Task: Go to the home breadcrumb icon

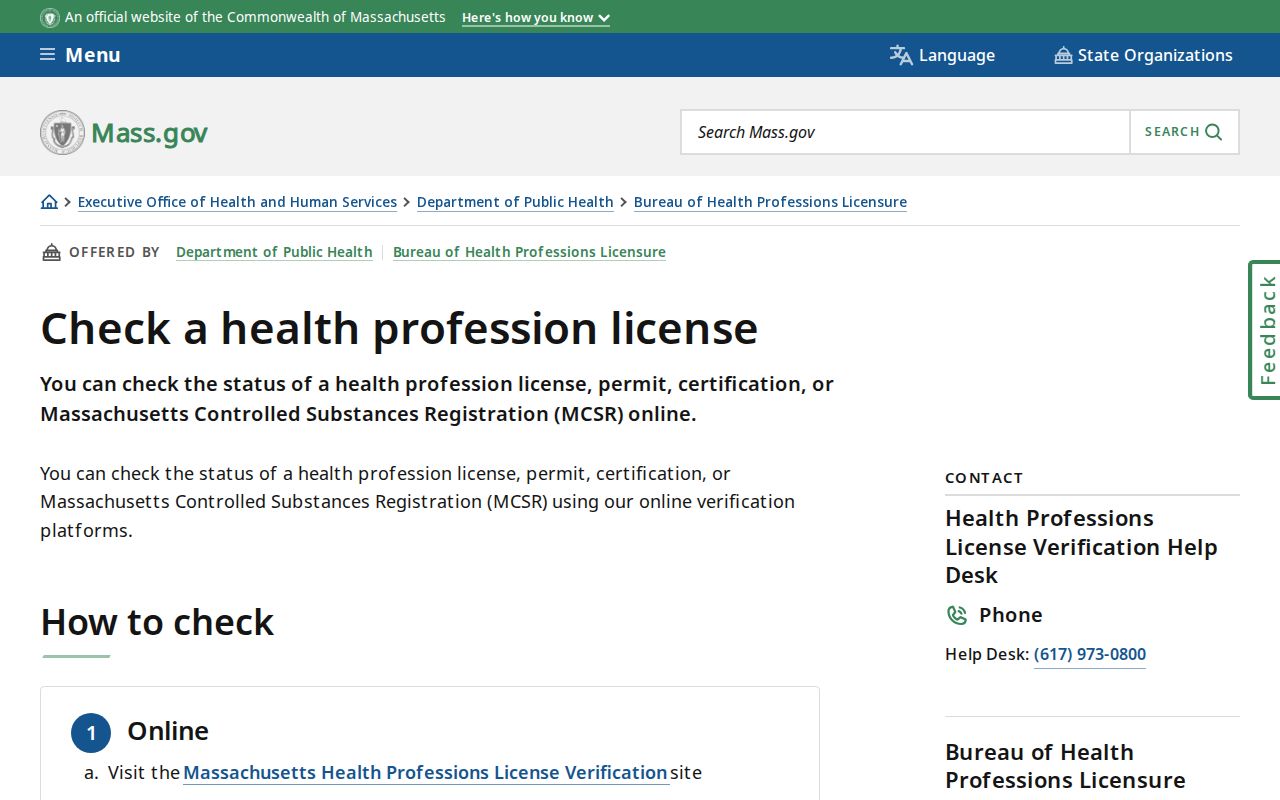Action: click(49, 202)
